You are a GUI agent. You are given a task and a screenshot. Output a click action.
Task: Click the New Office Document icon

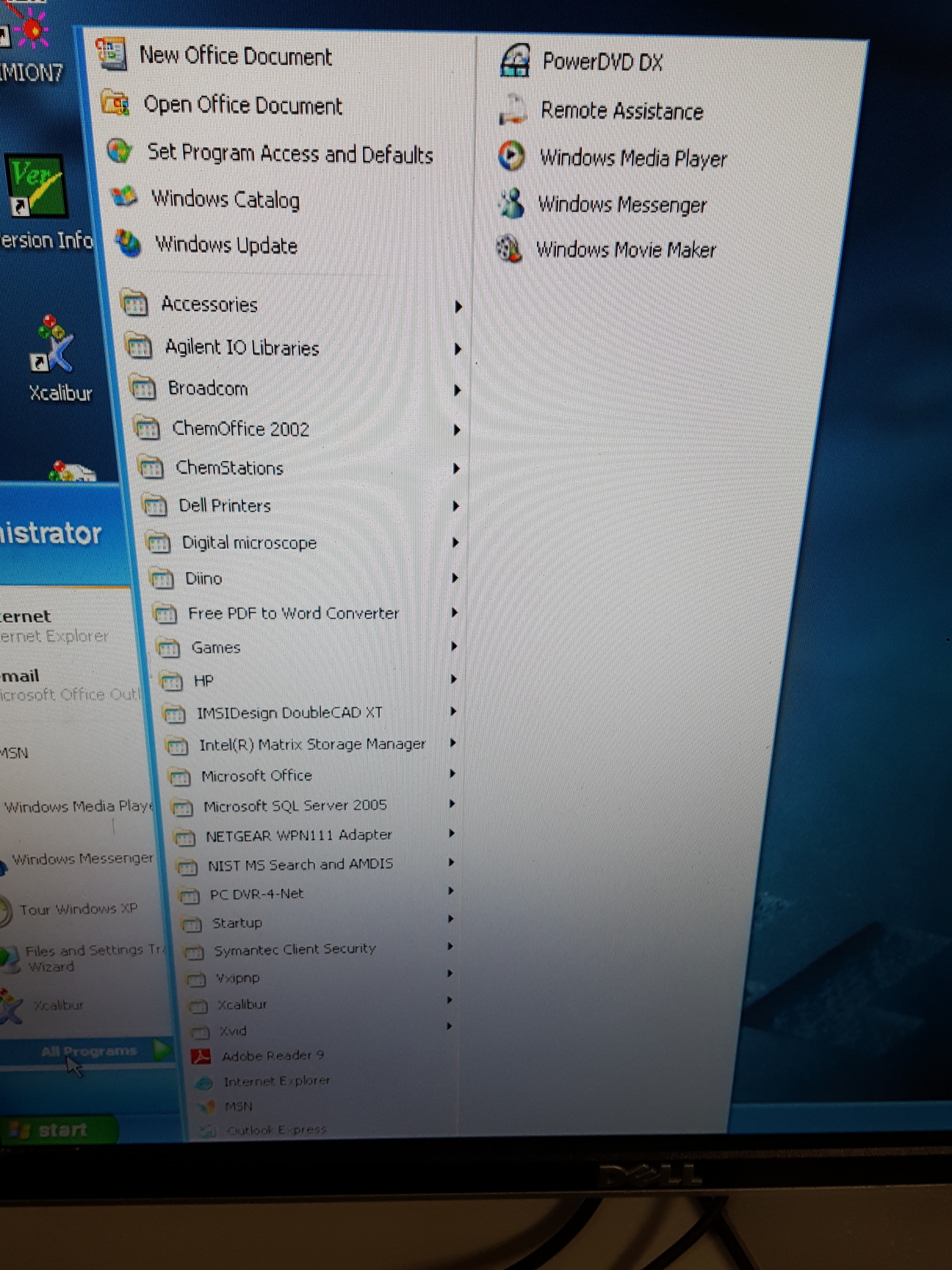click(x=111, y=54)
